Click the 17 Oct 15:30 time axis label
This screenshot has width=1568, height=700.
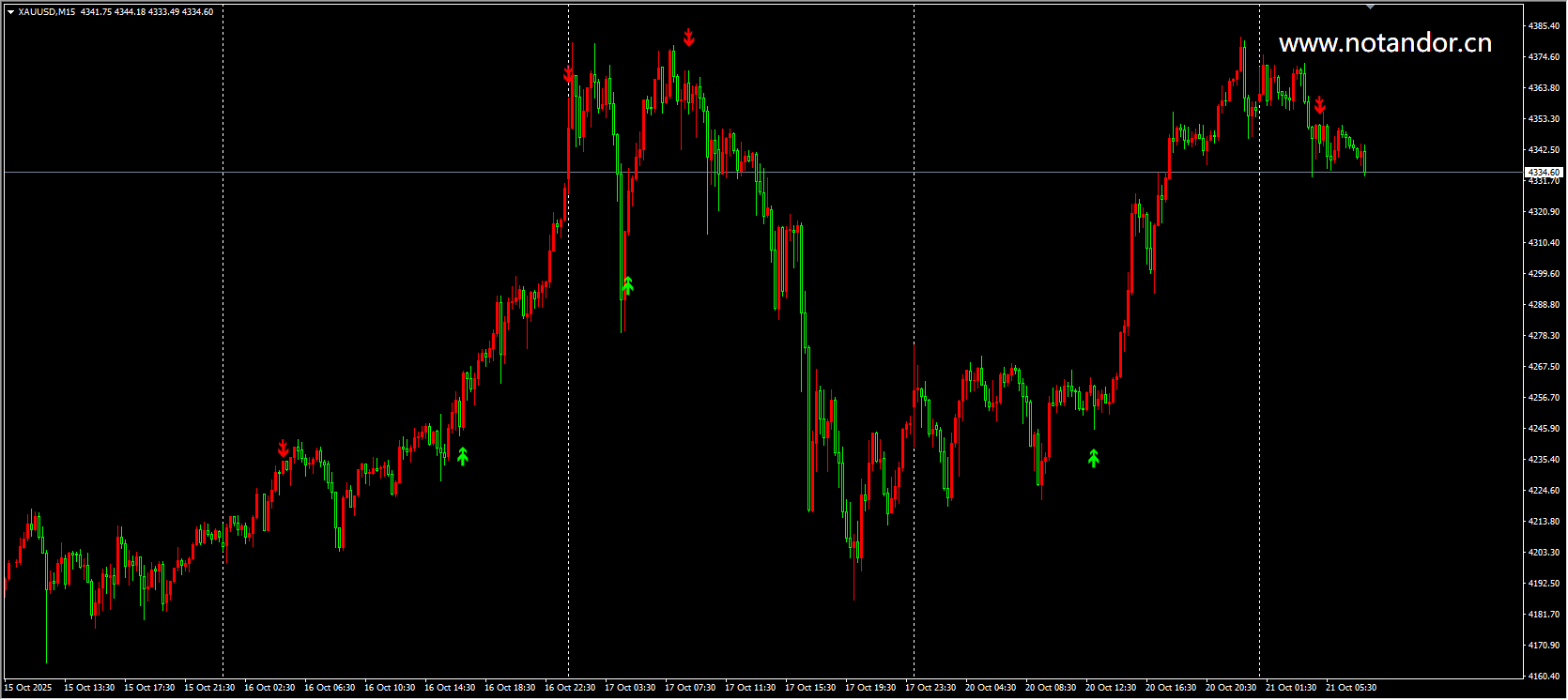[810, 688]
